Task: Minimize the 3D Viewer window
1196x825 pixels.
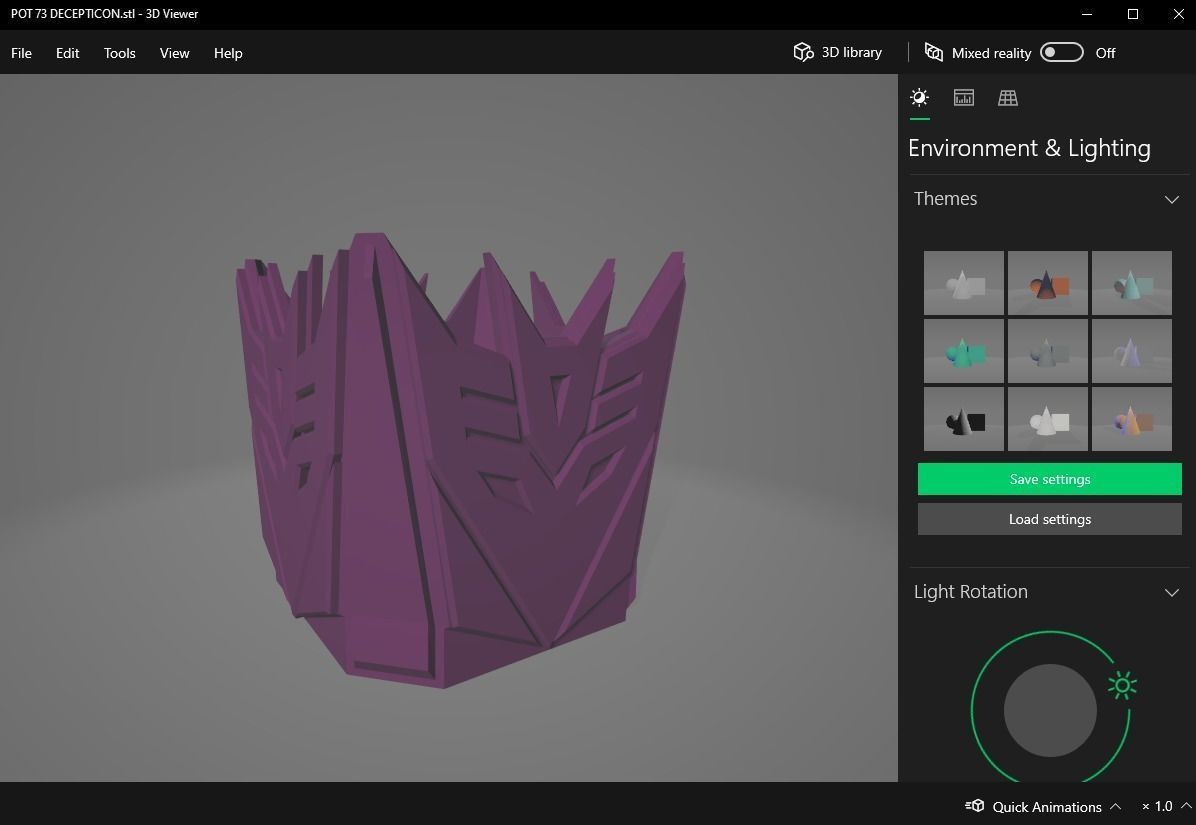Action: [x=1087, y=14]
